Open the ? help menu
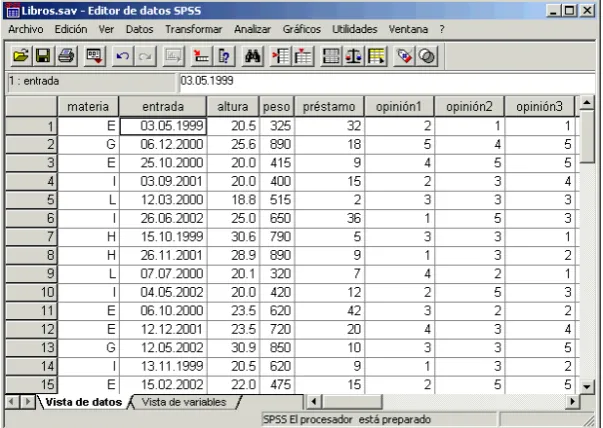The width and height of the screenshot is (603, 428). click(x=442, y=29)
